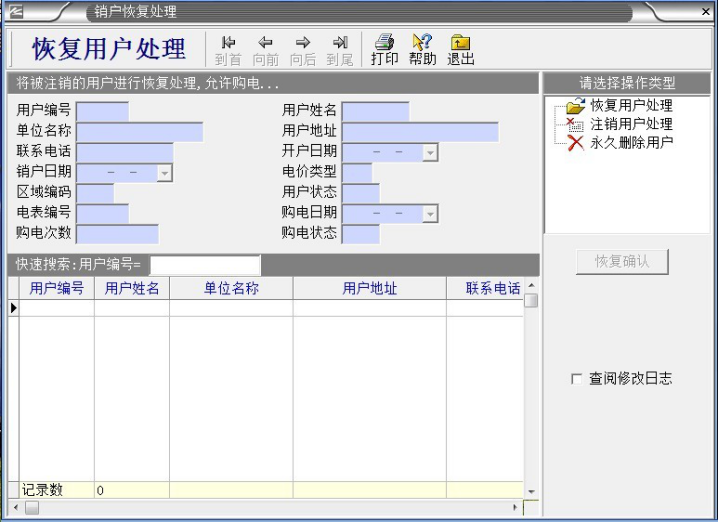This screenshot has height=523, width=719.
Task: Expand the 购电日期 date dropdown
Action: tap(430, 214)
